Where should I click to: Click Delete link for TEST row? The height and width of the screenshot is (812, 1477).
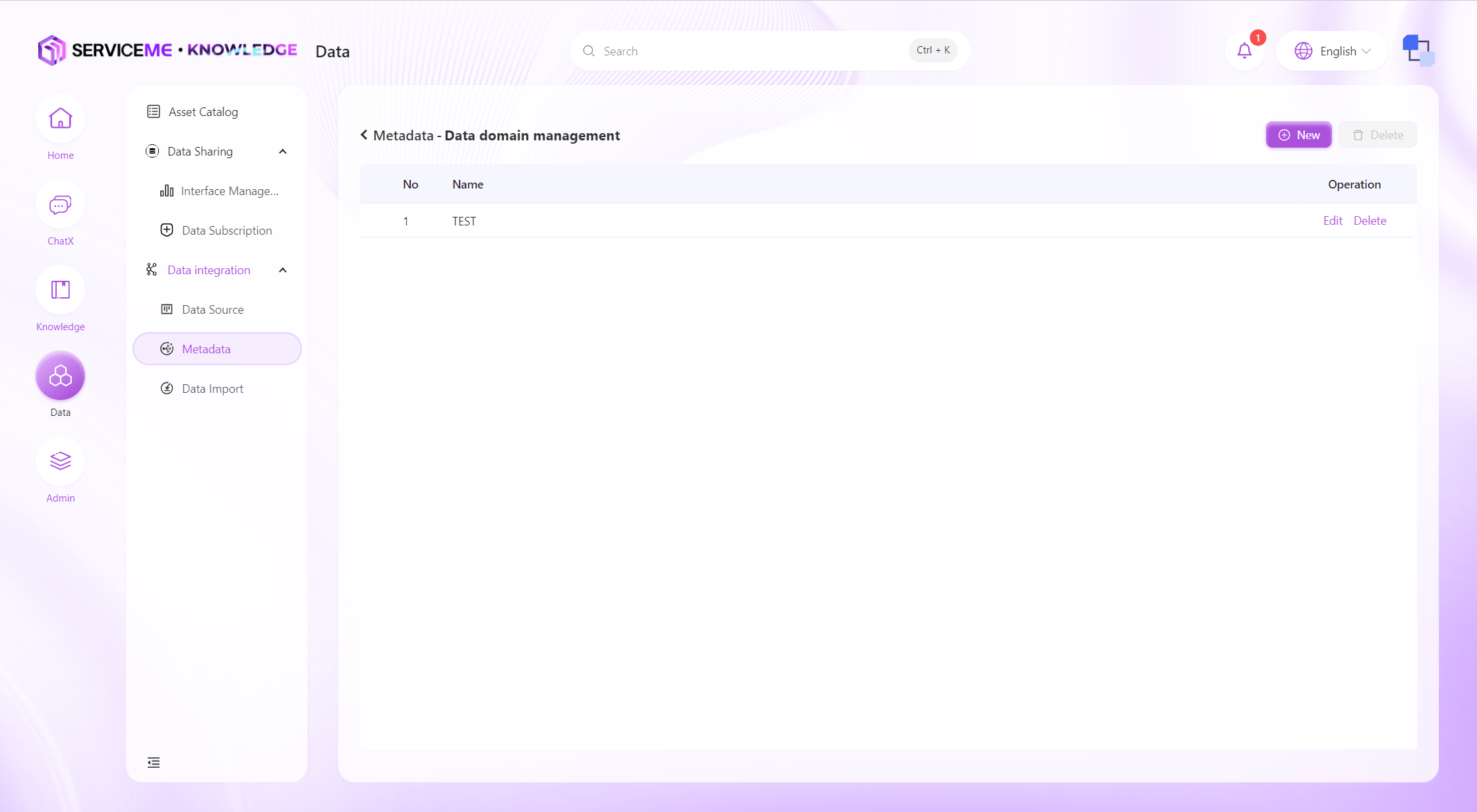click(1370, 221)
